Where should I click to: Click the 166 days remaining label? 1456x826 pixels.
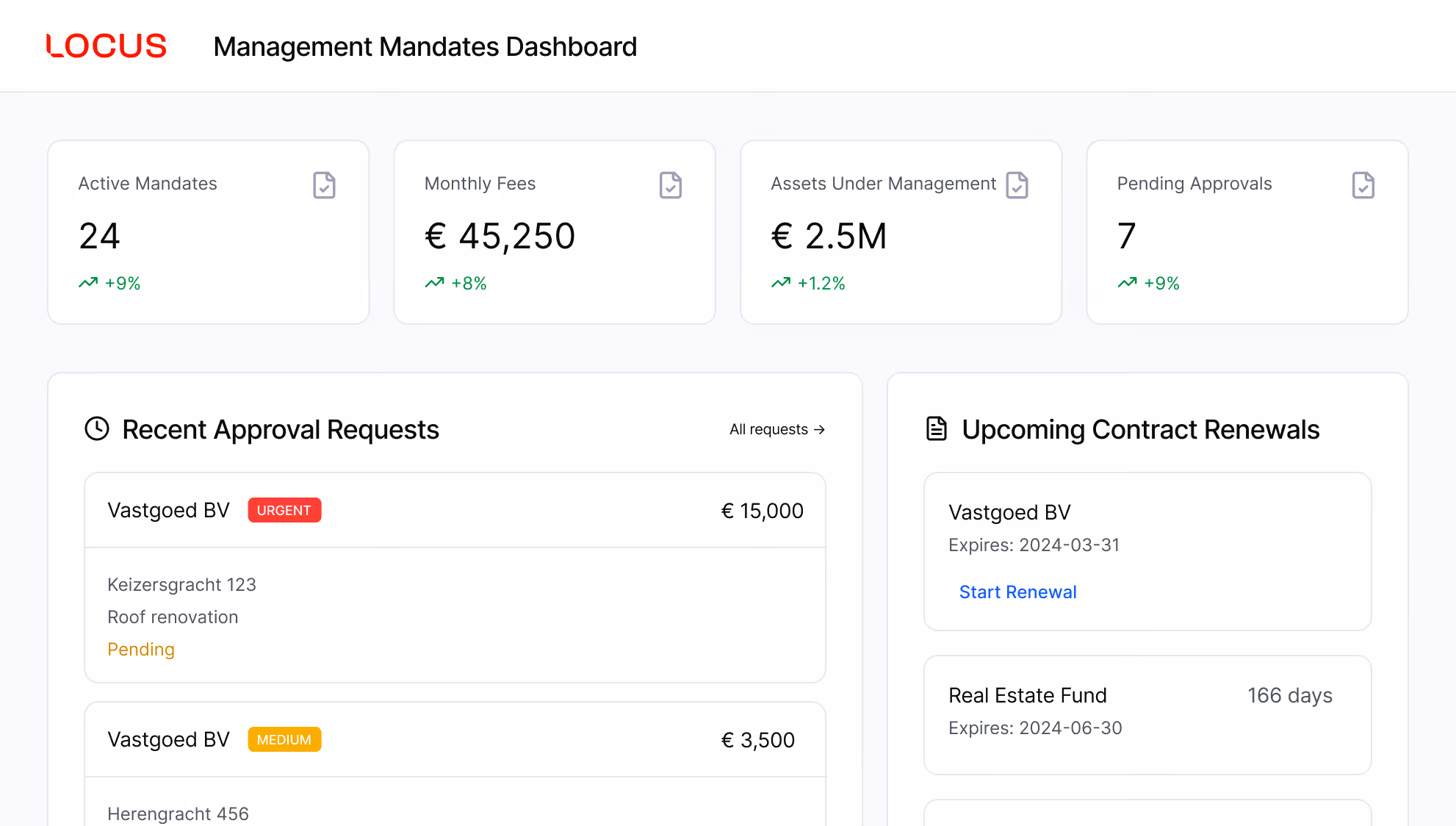[x=1289, y=695]
